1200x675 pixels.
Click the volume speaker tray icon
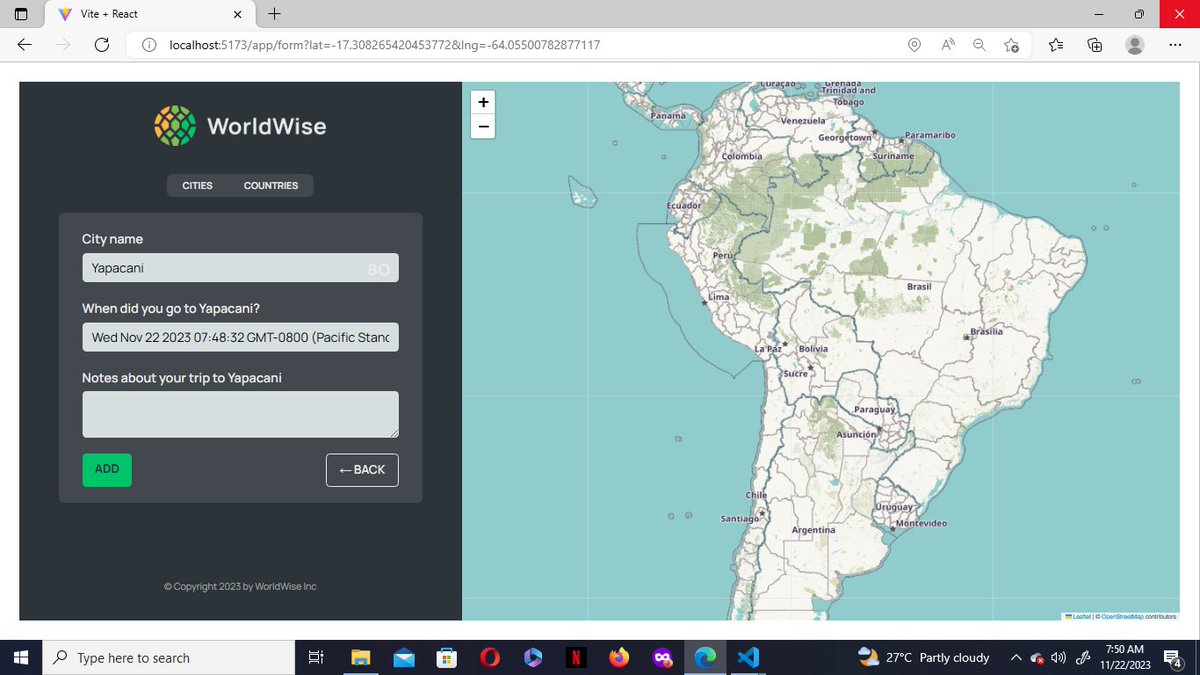point(1059,657)
